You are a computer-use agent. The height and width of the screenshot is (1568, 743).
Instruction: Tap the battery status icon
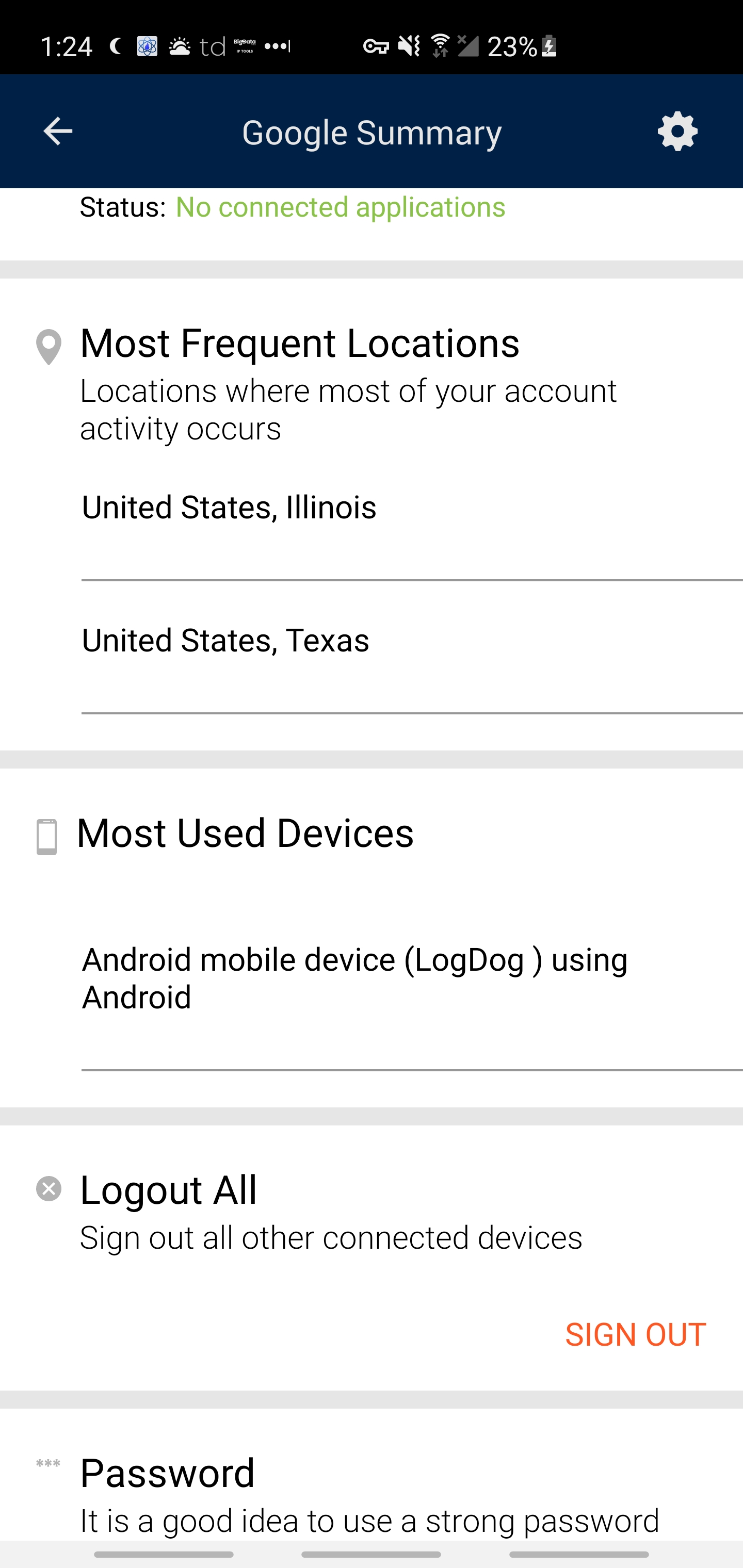pyautogui.click(x=550, y=46)
